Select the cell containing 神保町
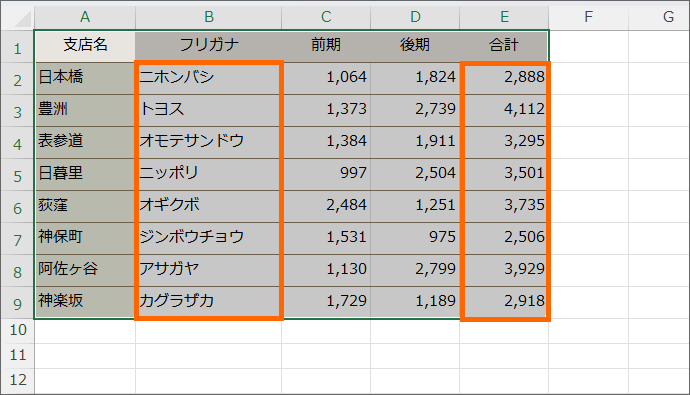Screen dimensions: 690x395 (x=85, y=239)
